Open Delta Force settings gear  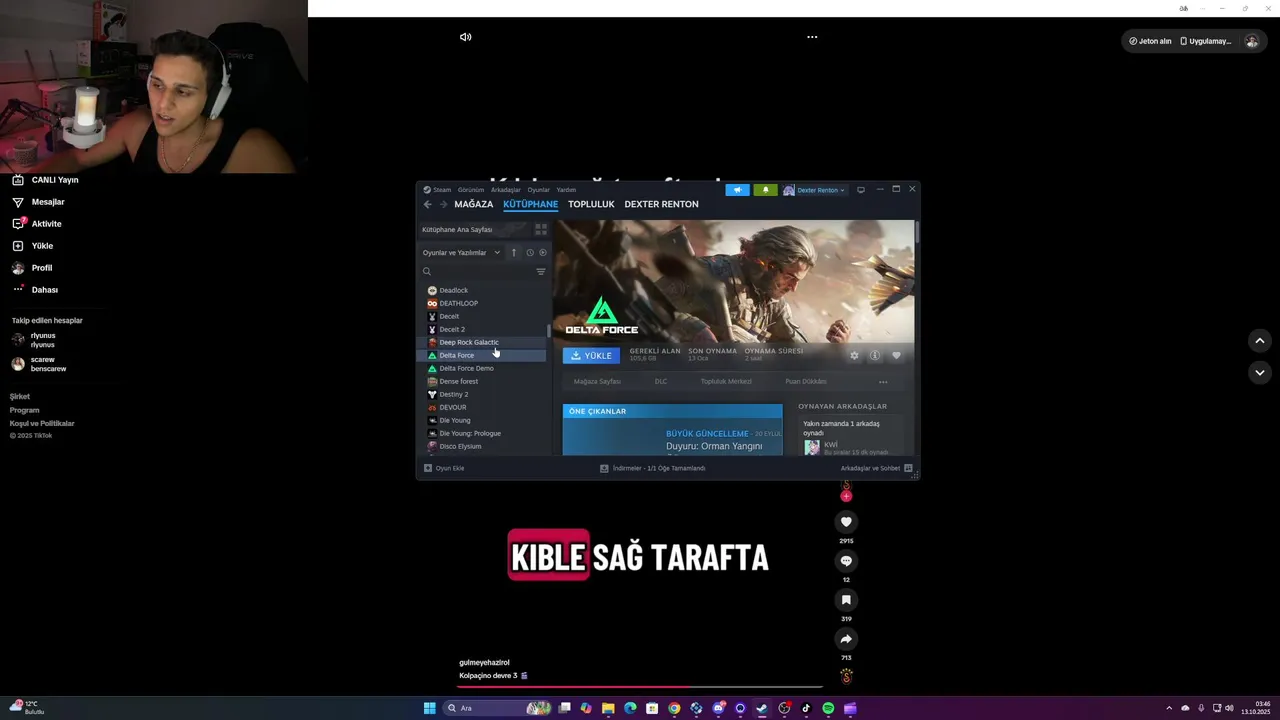[x=854, y=356]
